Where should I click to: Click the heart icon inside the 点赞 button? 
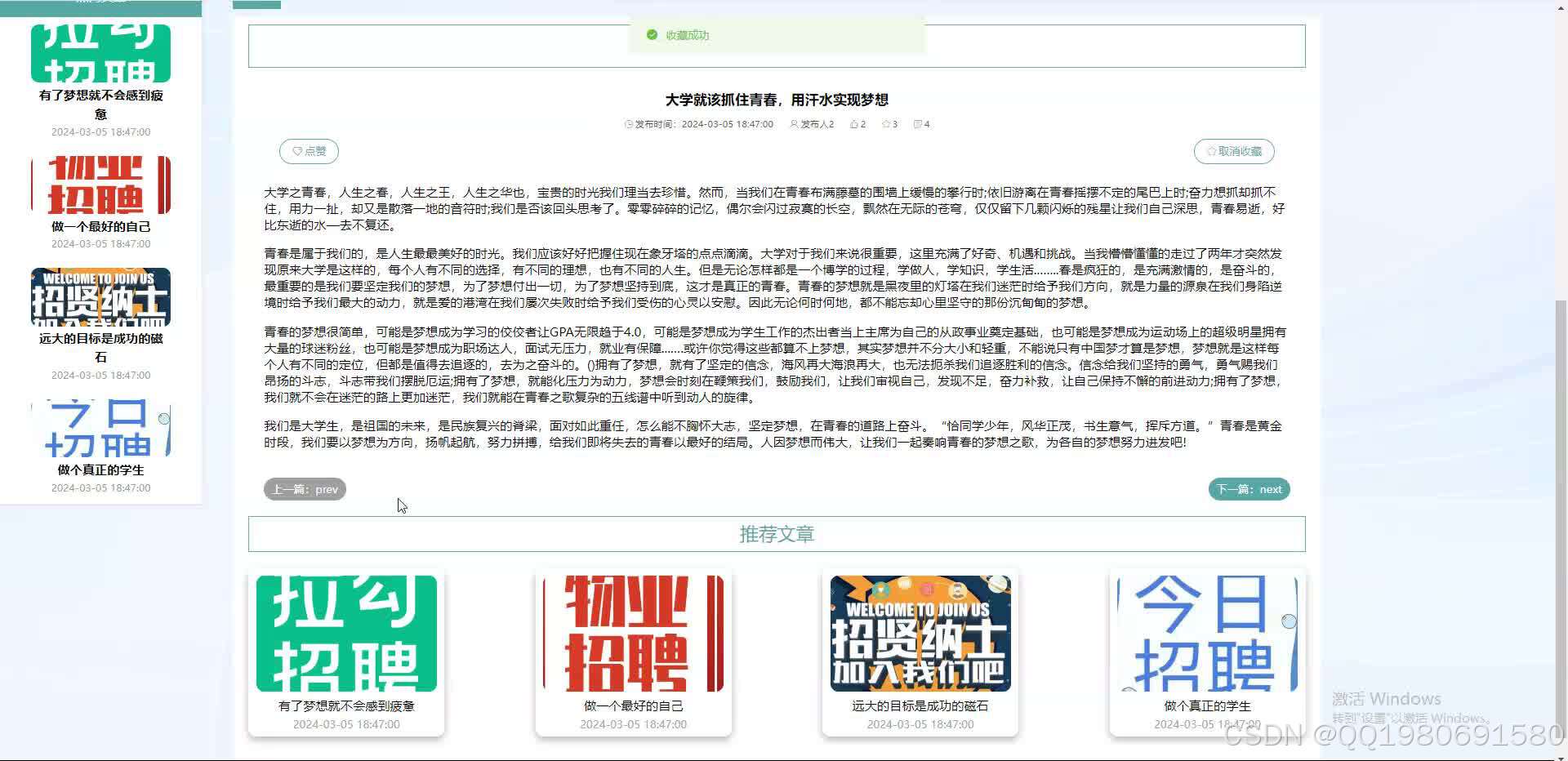pos(298,151)
